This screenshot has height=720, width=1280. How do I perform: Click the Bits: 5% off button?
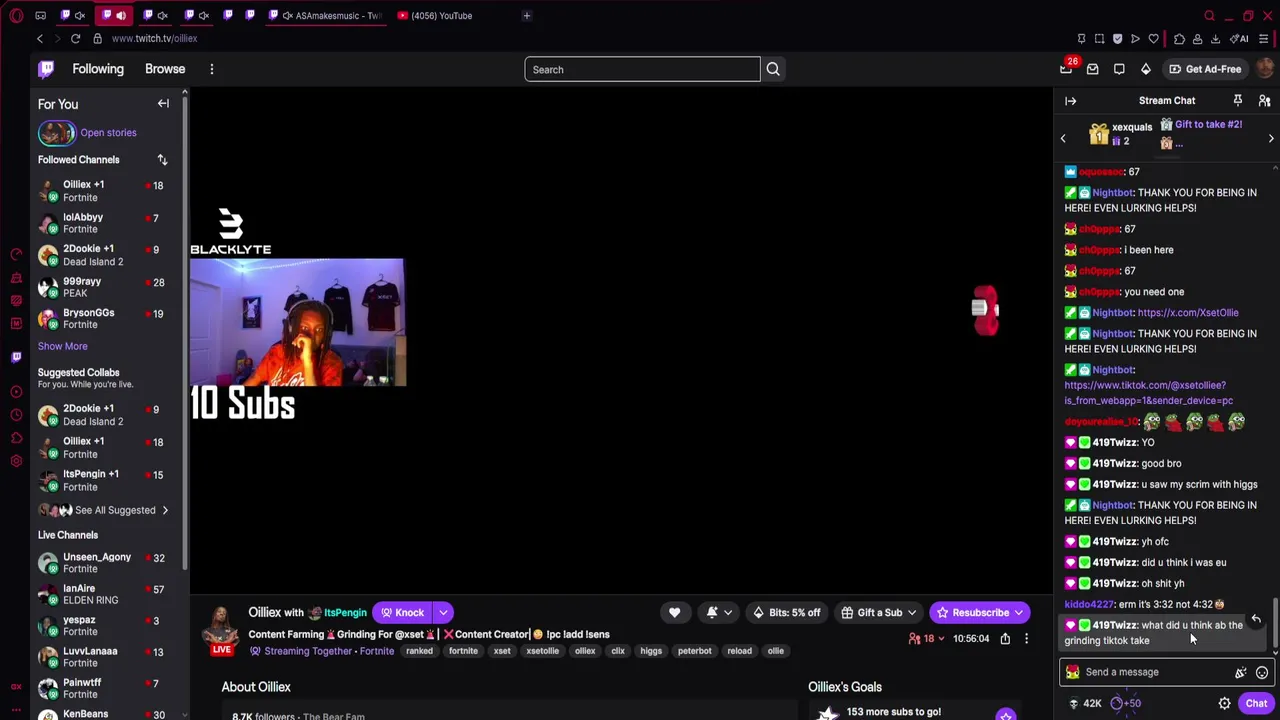[x=787, y=612]
